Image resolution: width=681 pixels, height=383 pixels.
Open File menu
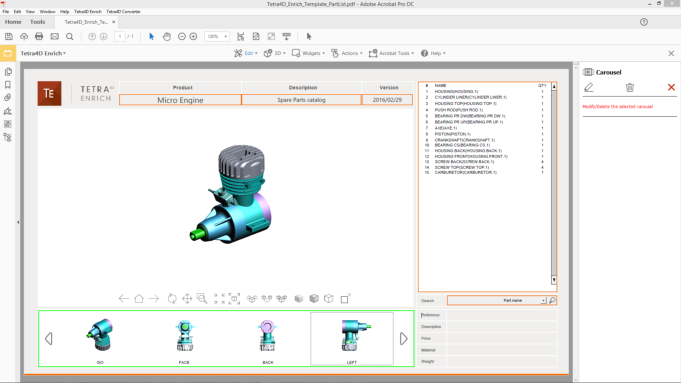pos(6,11)
